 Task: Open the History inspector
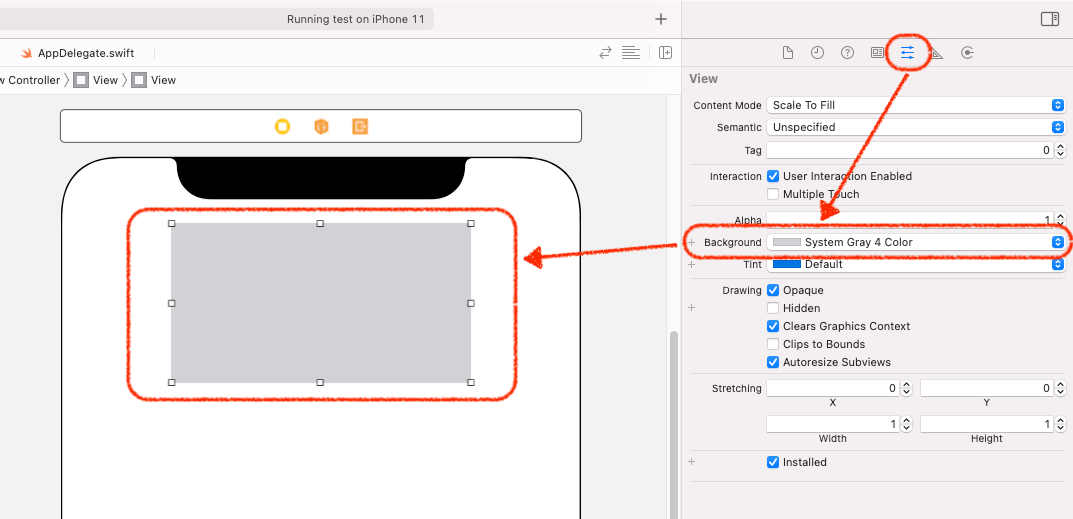pyautogui.click(x=817, y=53)
